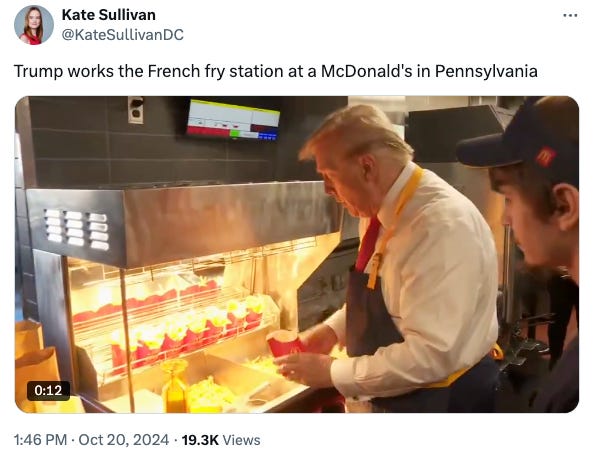Click the 0:12 video duration badge
The width and height of the screenshot is (593, 458).
[x=48, y=390]
